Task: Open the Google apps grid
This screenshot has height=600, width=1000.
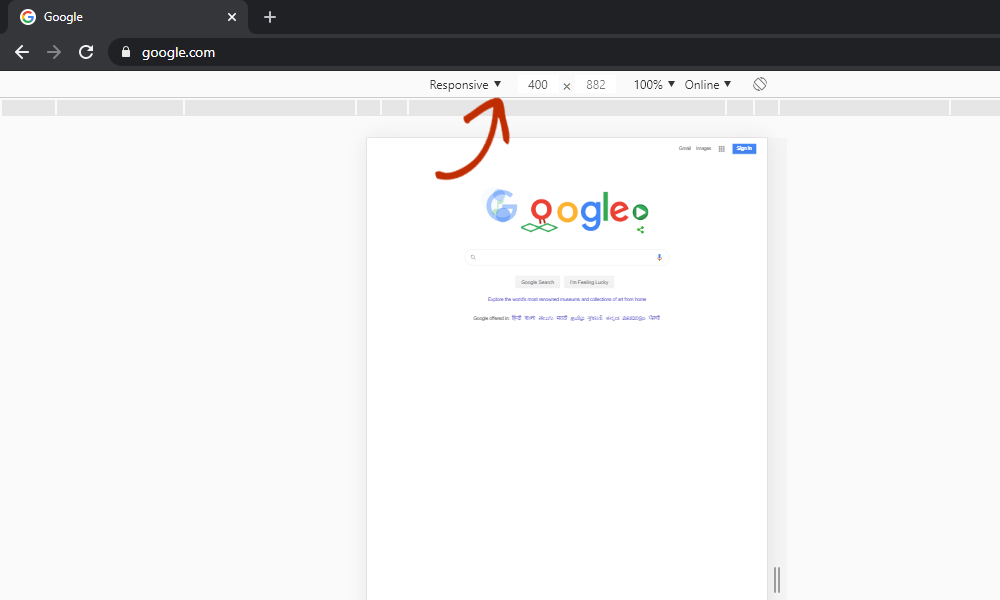Action: [722, 149]
